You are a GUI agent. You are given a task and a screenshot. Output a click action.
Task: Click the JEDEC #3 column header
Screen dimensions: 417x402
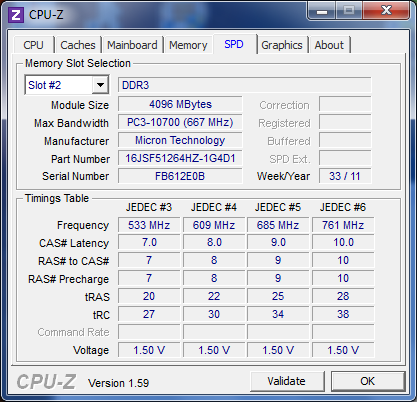tap(149, 207)
